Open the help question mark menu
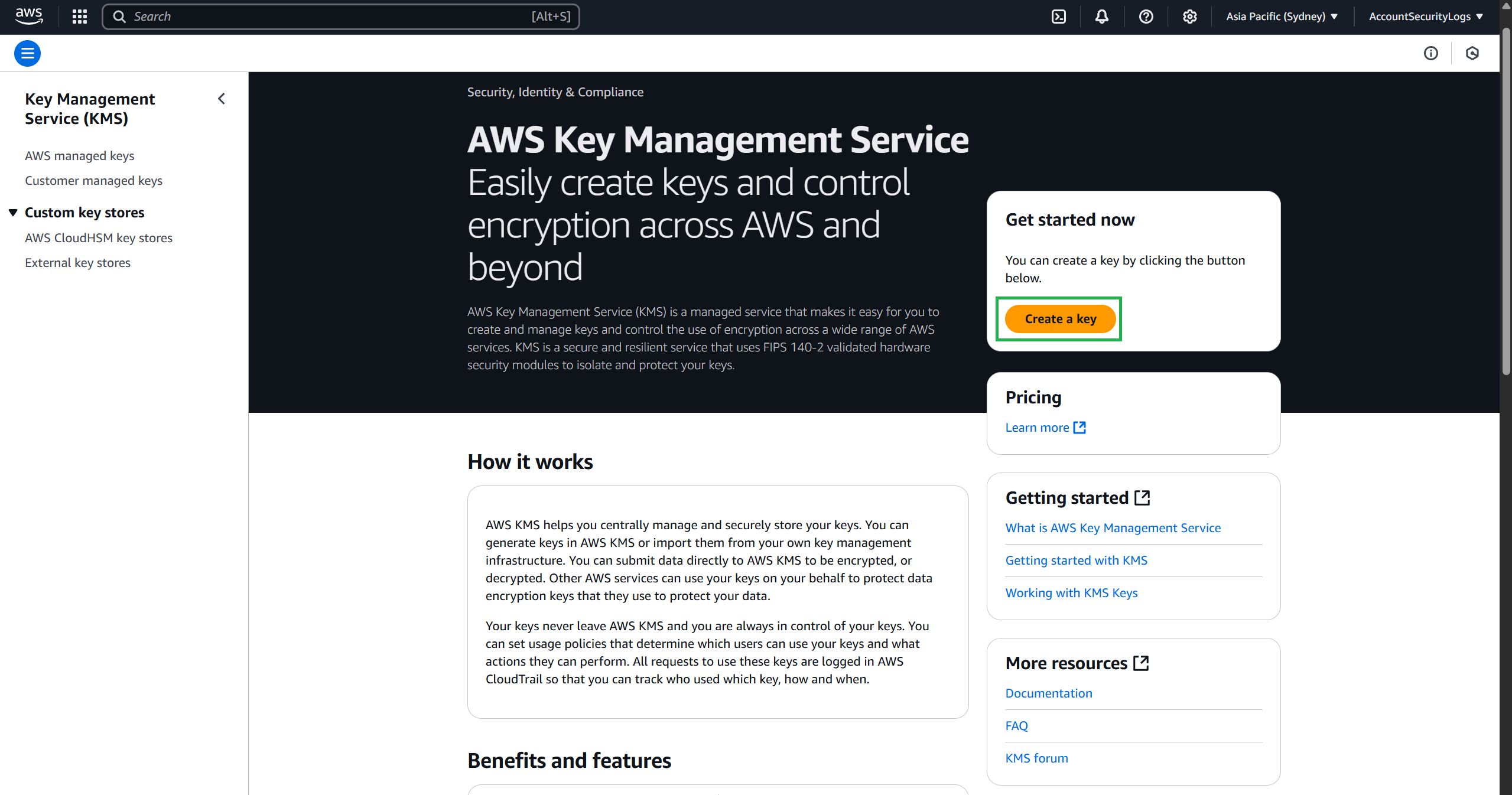The height and width of the screenshot is (795, 1512). tap(1146, 17)
